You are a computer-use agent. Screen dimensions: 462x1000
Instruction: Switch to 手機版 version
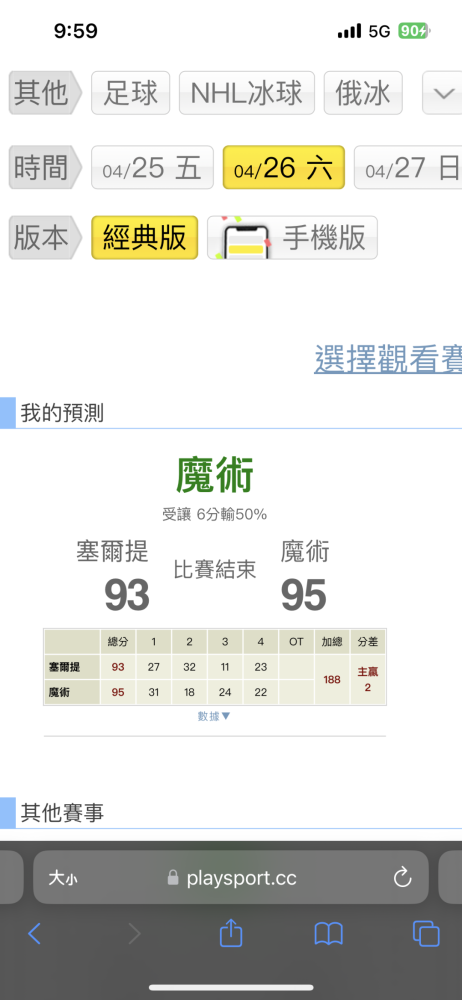[x=292, y=238]
